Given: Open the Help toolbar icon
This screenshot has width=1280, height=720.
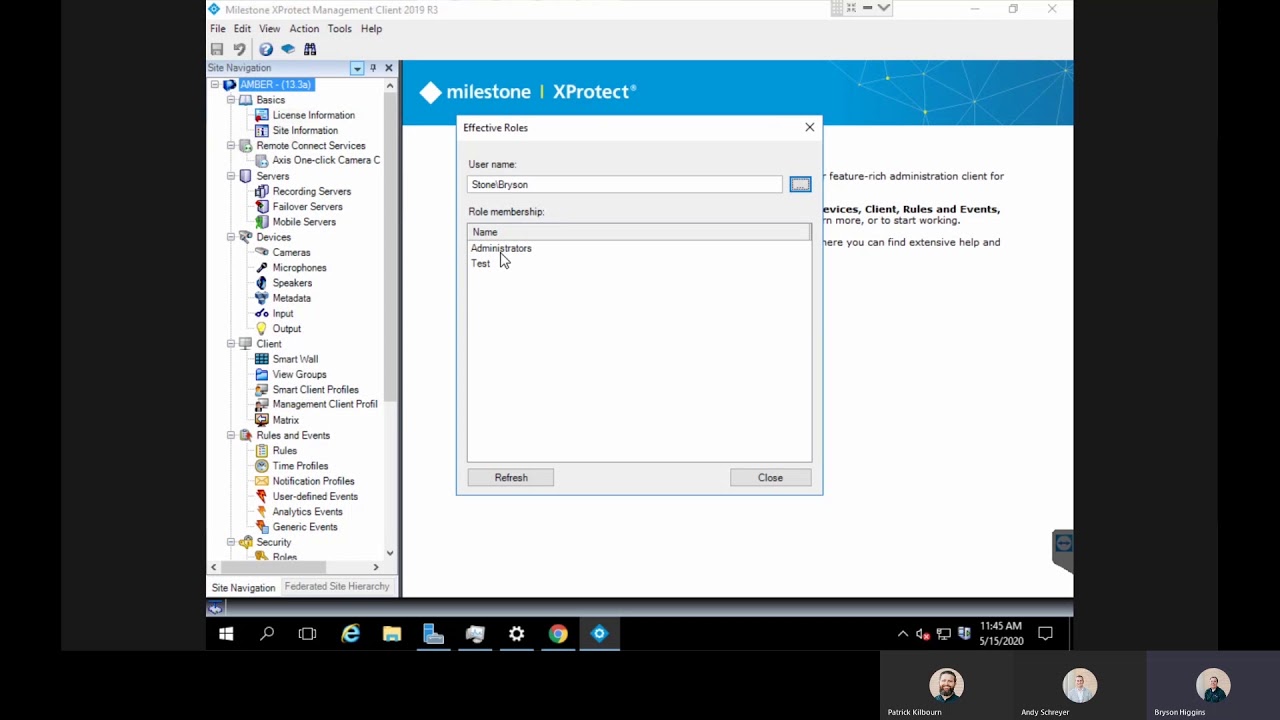Looking at the screenshot, I should coord(266,49).
